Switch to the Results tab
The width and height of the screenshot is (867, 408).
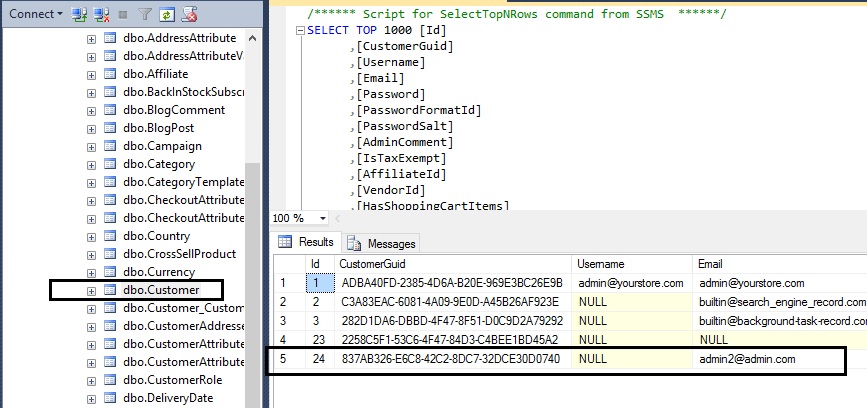306,243
